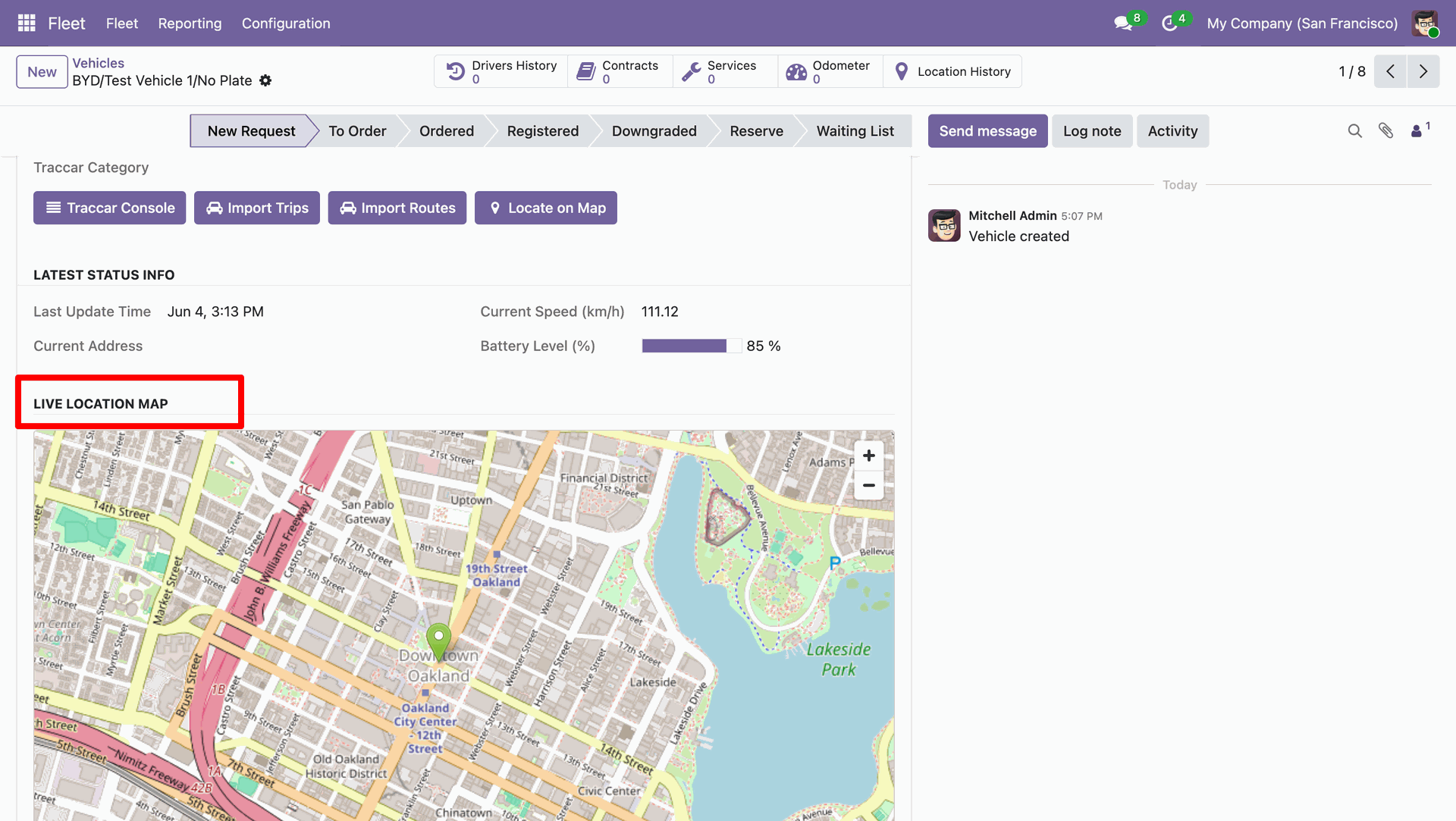This screenshot has height=821, width=1456.
Task: Click the Locate on Map button
Action: point(546,208)
